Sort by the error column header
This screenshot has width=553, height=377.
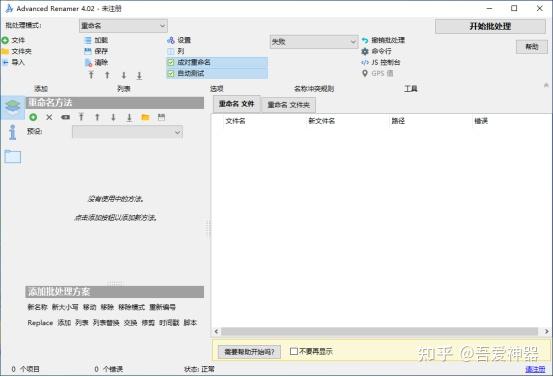(x=481, y=121)
